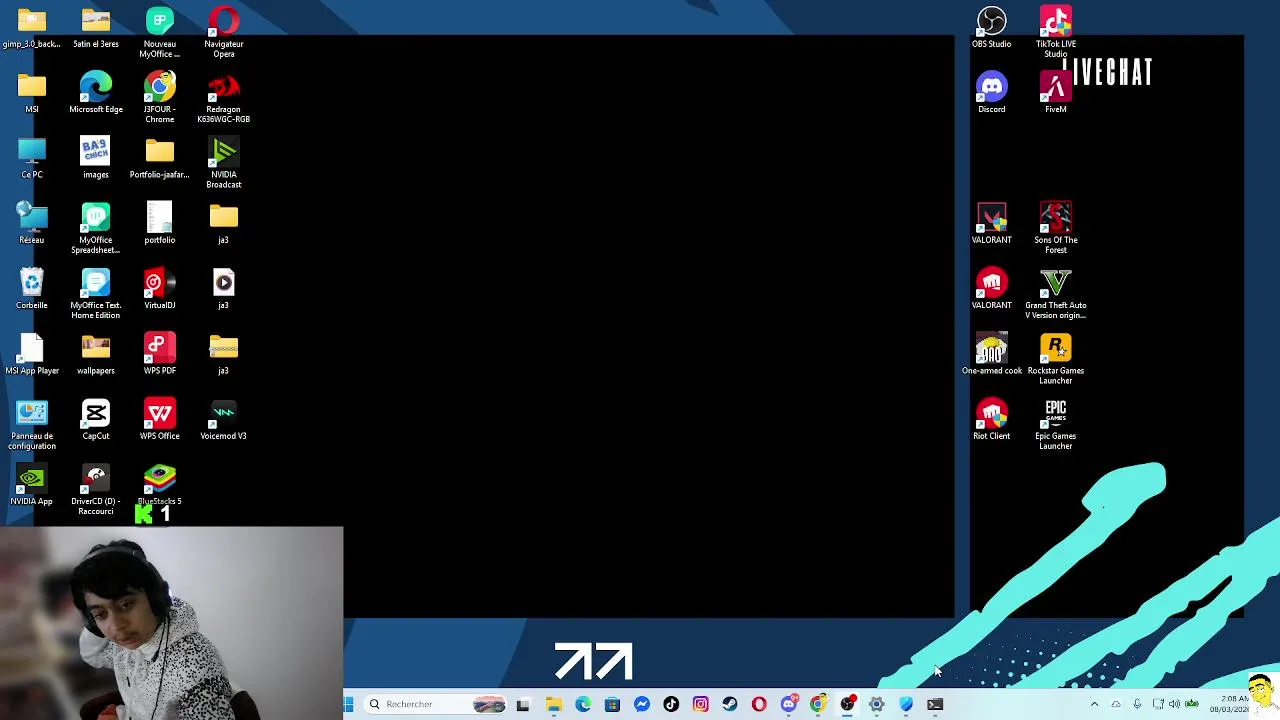Open File Explorer from the taskbar
Image resolution: width=1280 pixels, height=720 pixels.
(x=553, y=704)
